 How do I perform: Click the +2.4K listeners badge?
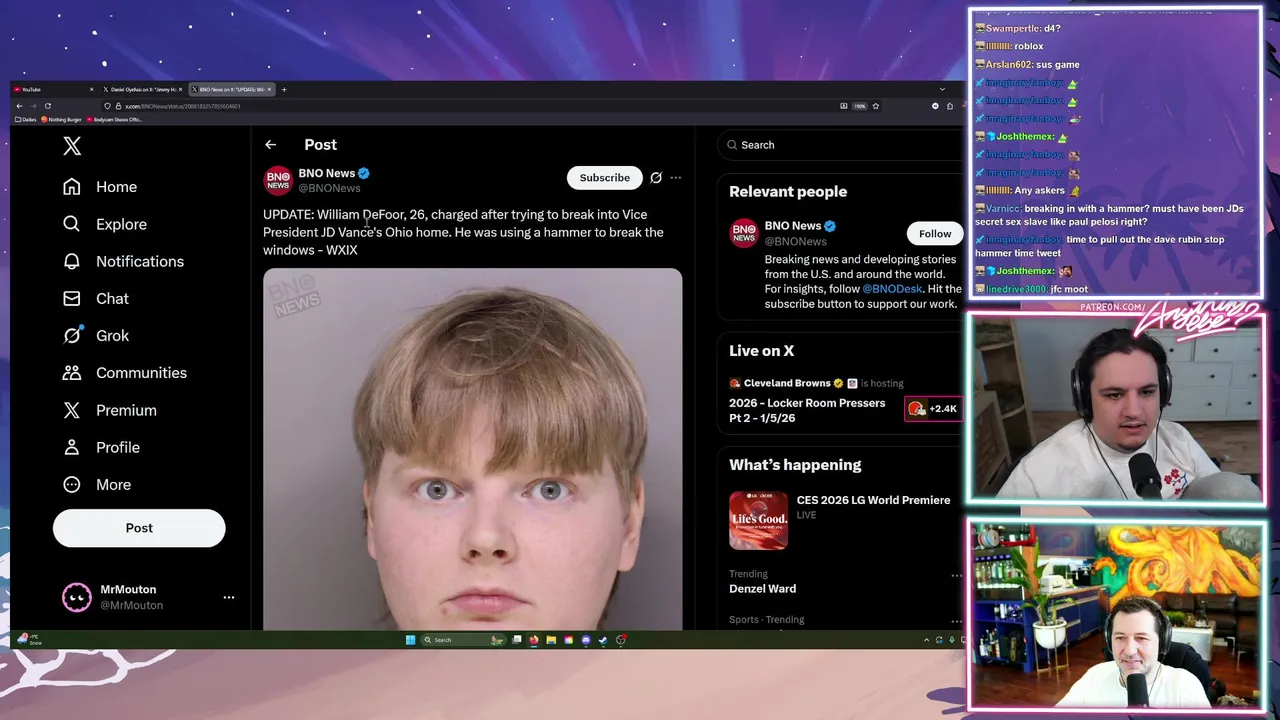pos(933,409)
